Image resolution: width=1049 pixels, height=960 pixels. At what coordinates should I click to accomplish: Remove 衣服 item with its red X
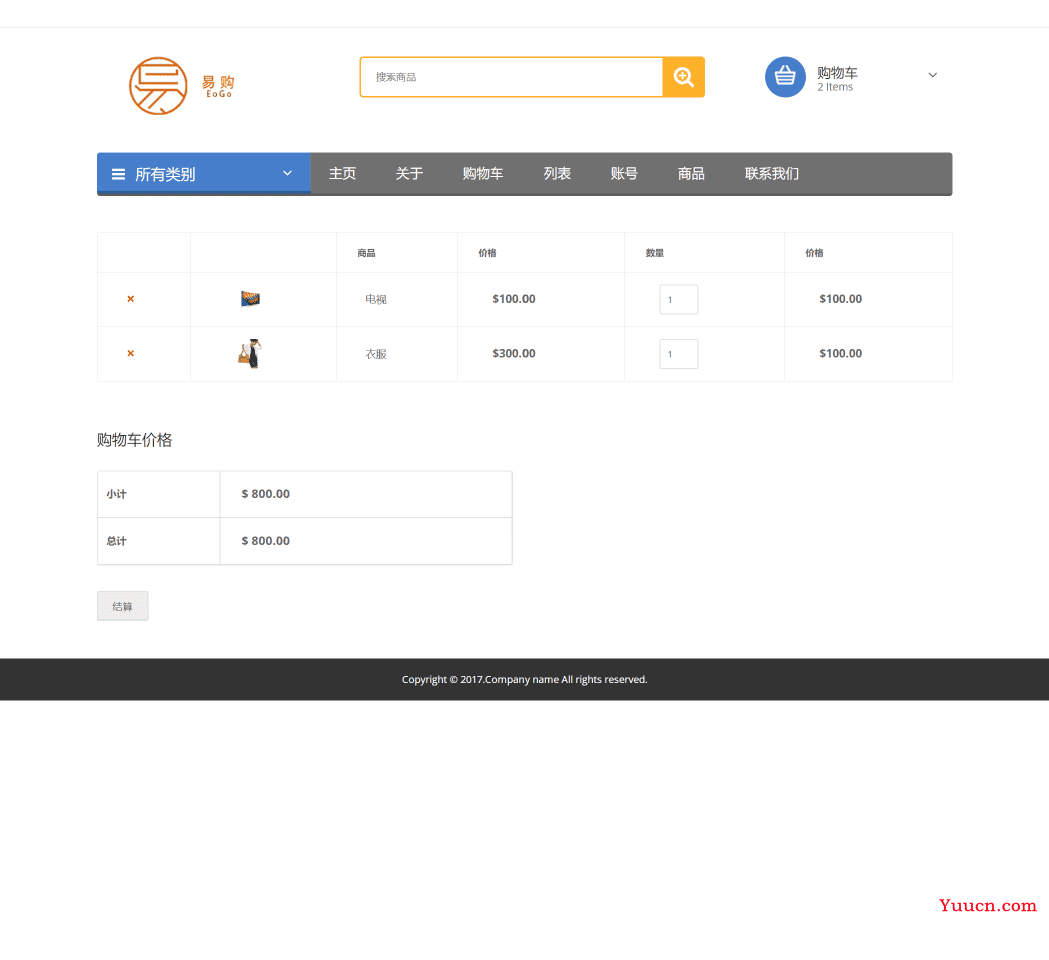click(x=130, y=353)
